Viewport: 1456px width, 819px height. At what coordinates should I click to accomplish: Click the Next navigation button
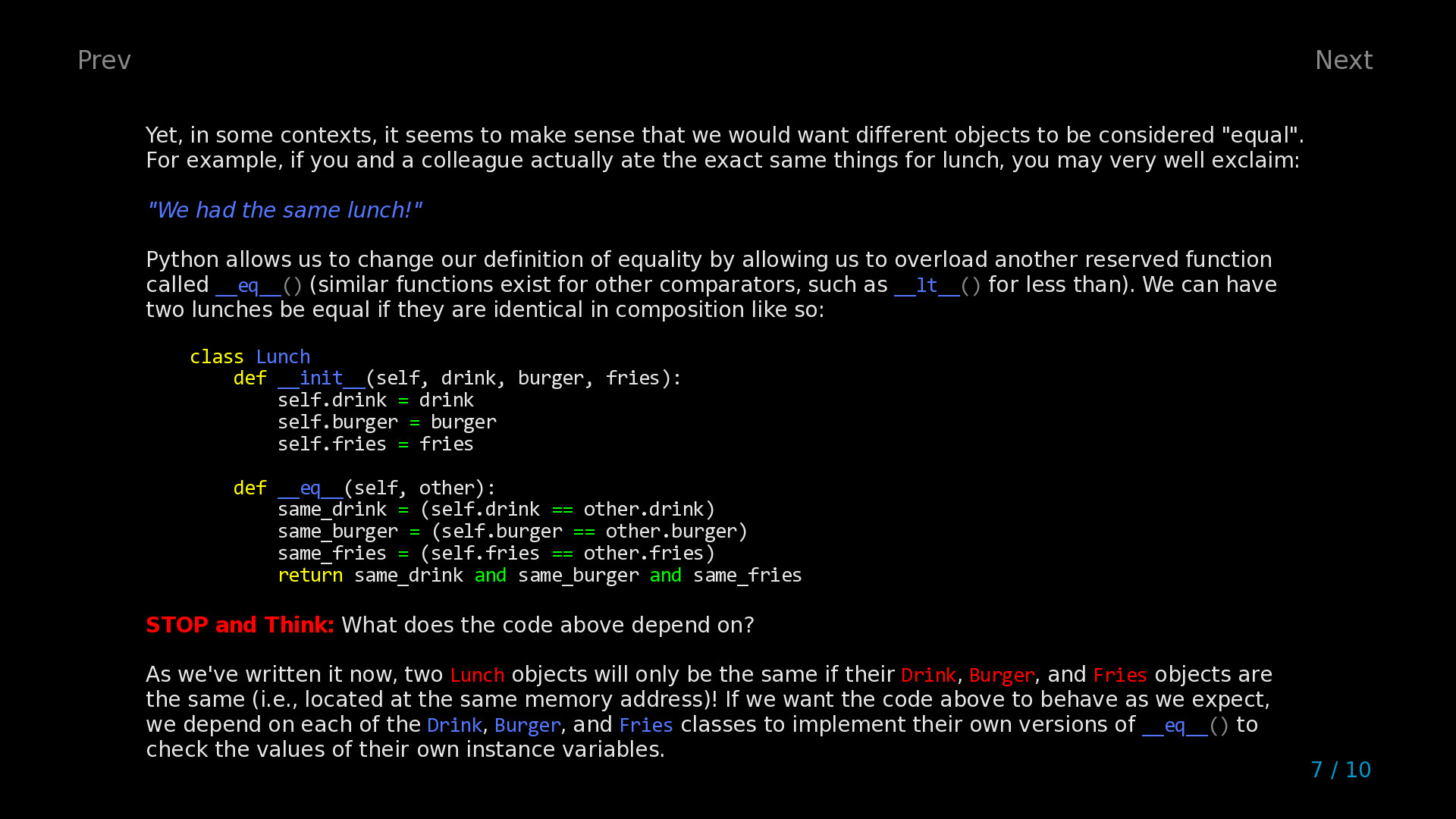pos(1344,59)
